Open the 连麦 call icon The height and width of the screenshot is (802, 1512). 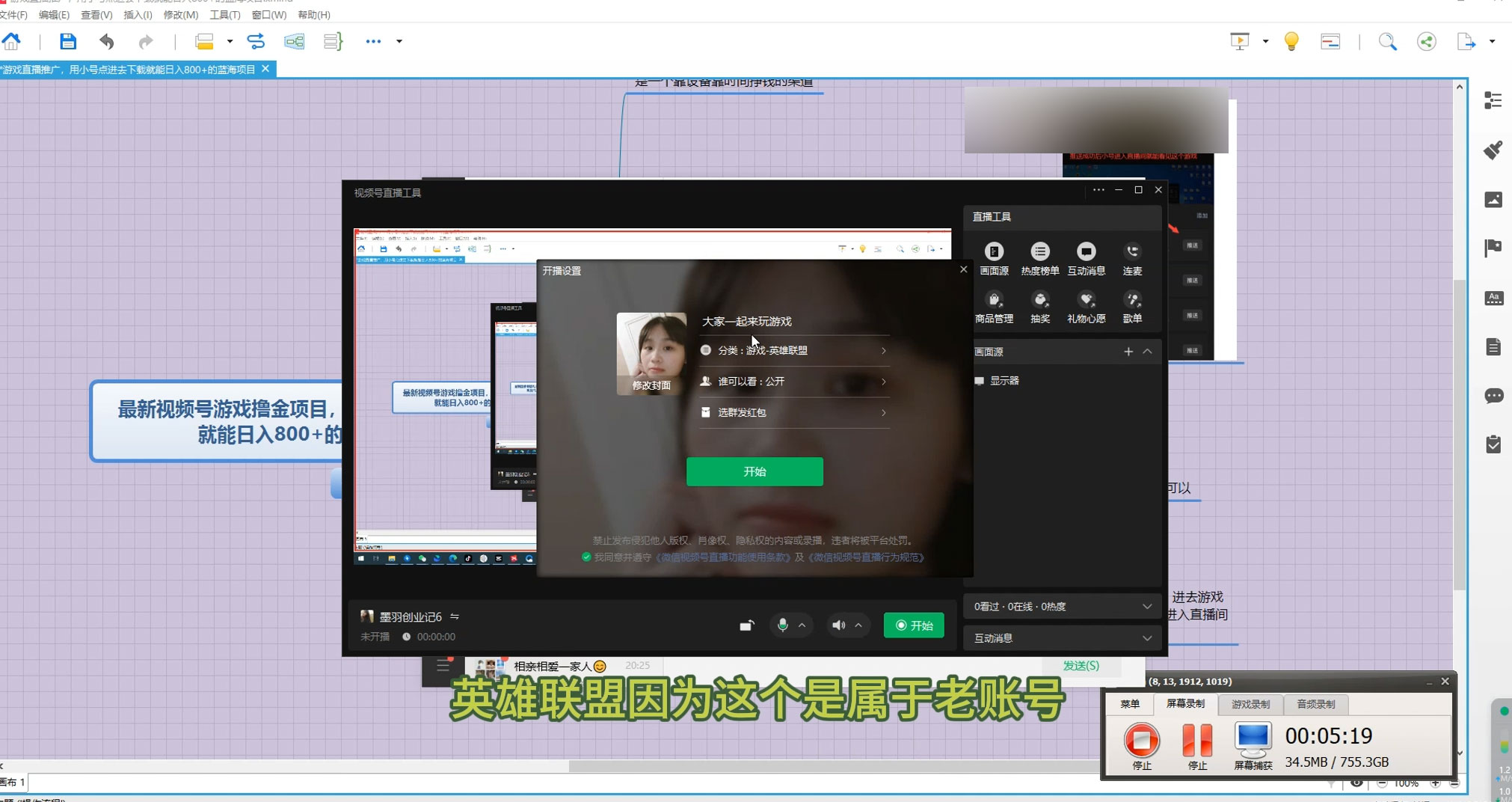pos(1132,252)
